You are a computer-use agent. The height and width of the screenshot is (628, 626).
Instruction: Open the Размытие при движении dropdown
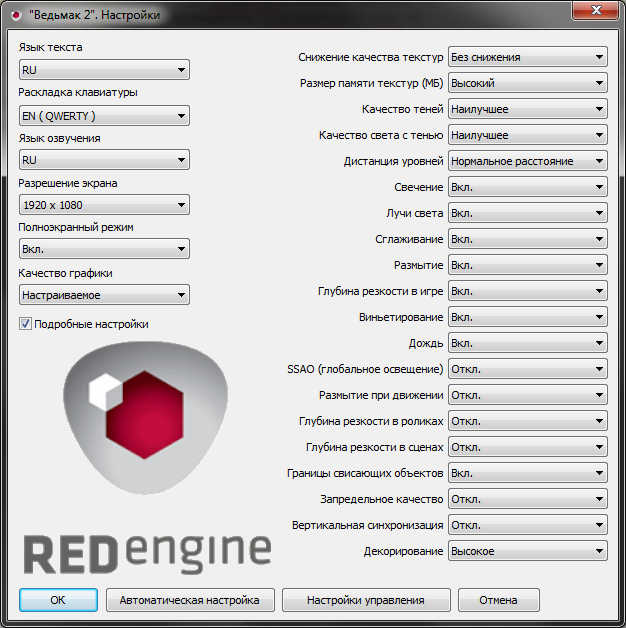pyautogui.click(x=527, y=395)
